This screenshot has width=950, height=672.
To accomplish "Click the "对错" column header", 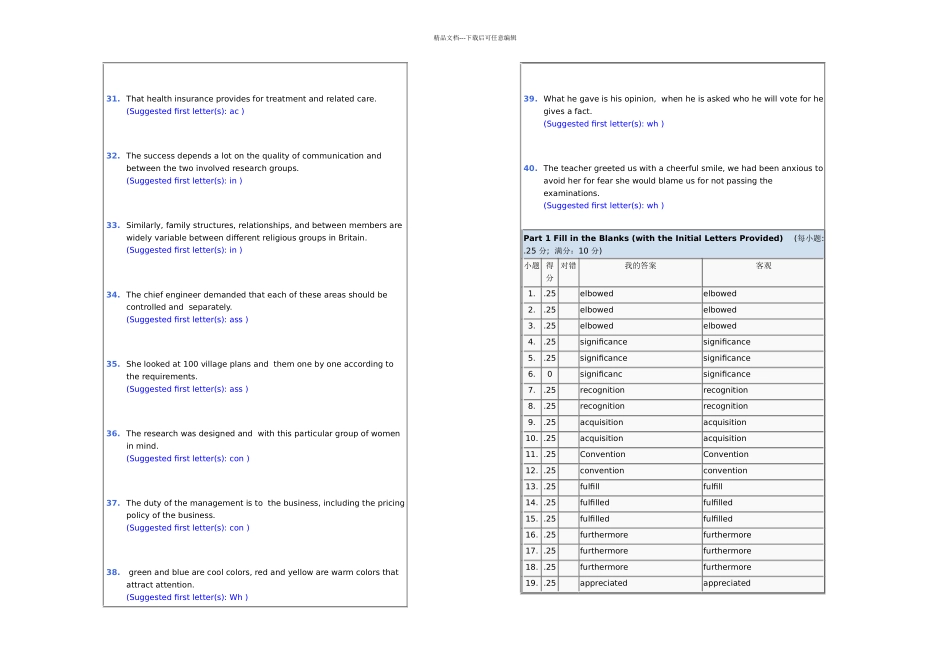I will tap(568, 266).
